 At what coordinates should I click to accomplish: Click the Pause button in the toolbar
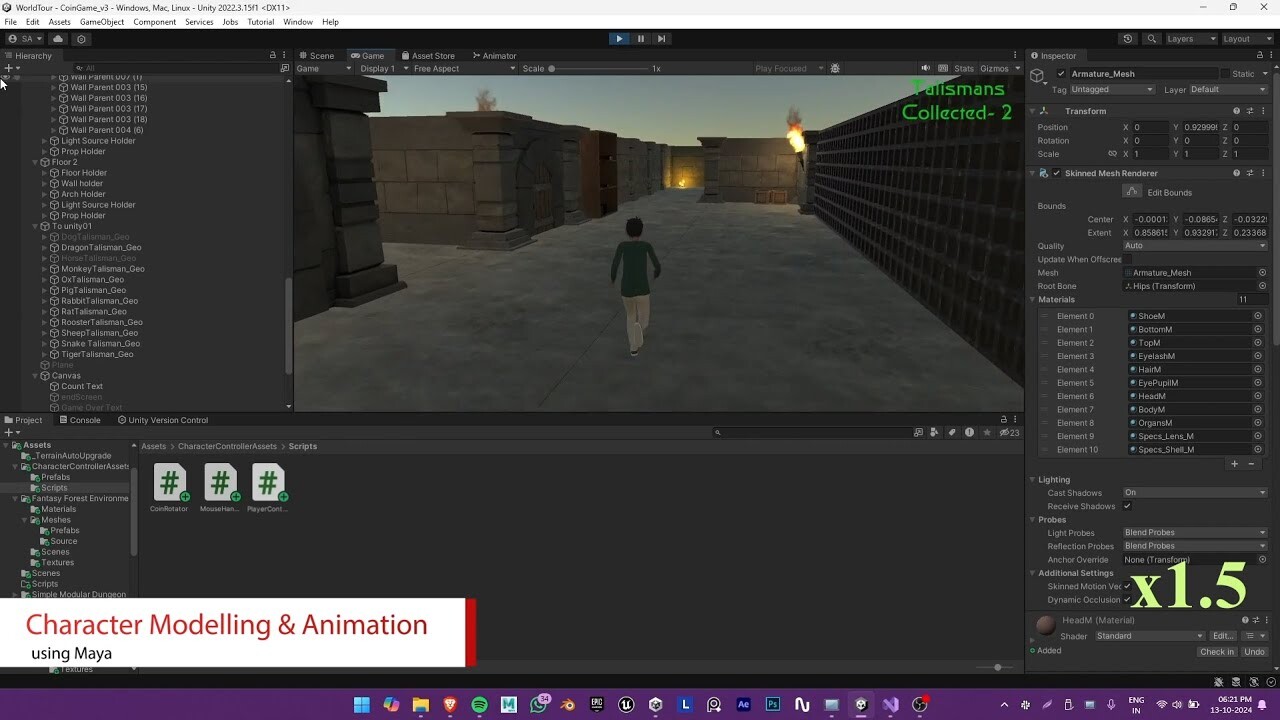coord(640,38)
